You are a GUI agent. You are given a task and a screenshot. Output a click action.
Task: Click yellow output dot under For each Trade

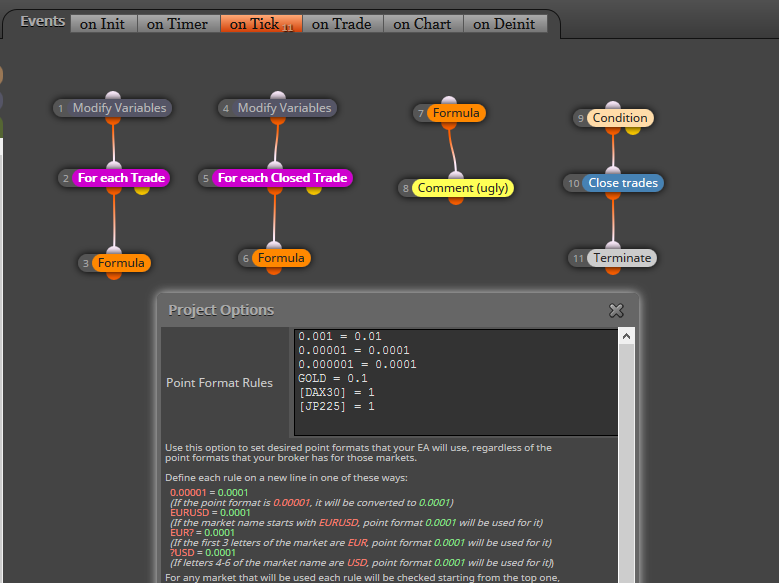[x=142, y=190]
